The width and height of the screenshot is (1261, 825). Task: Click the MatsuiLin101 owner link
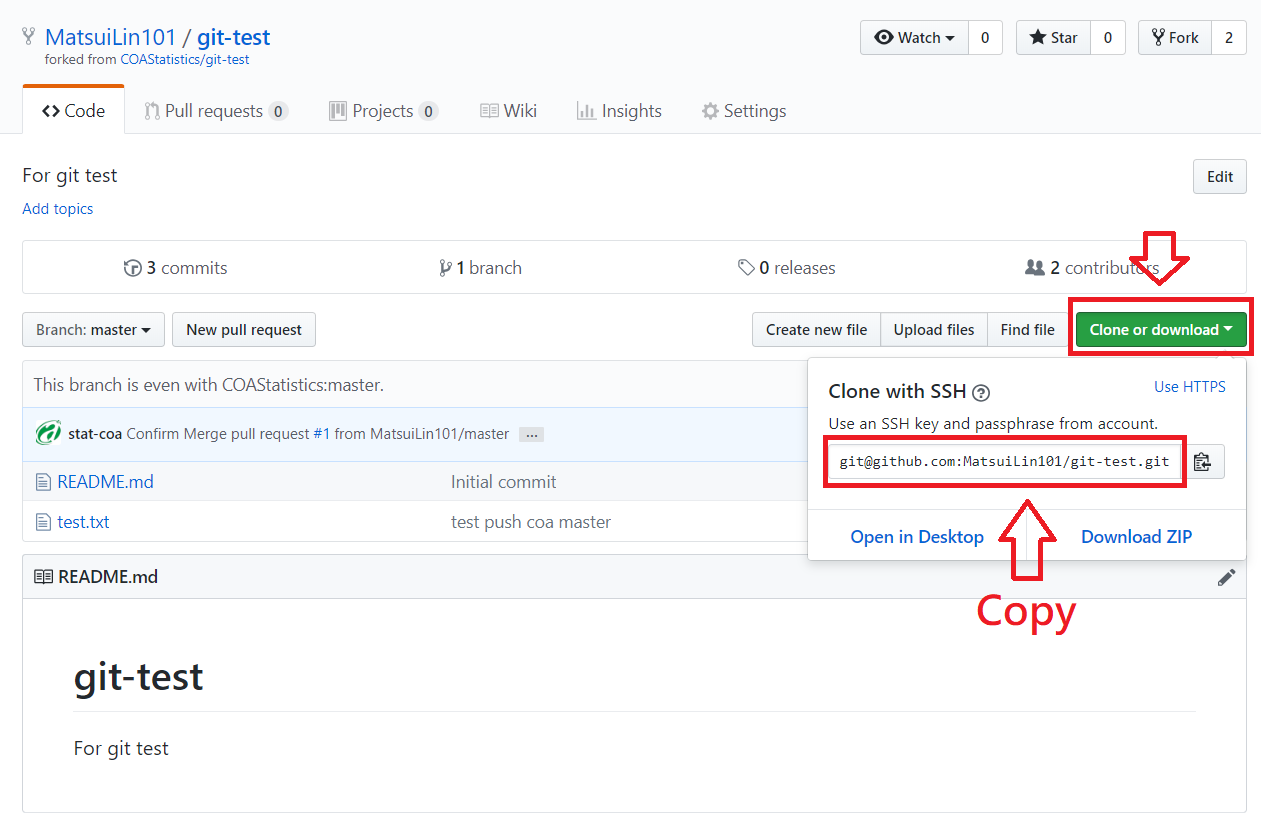point(111,38)
